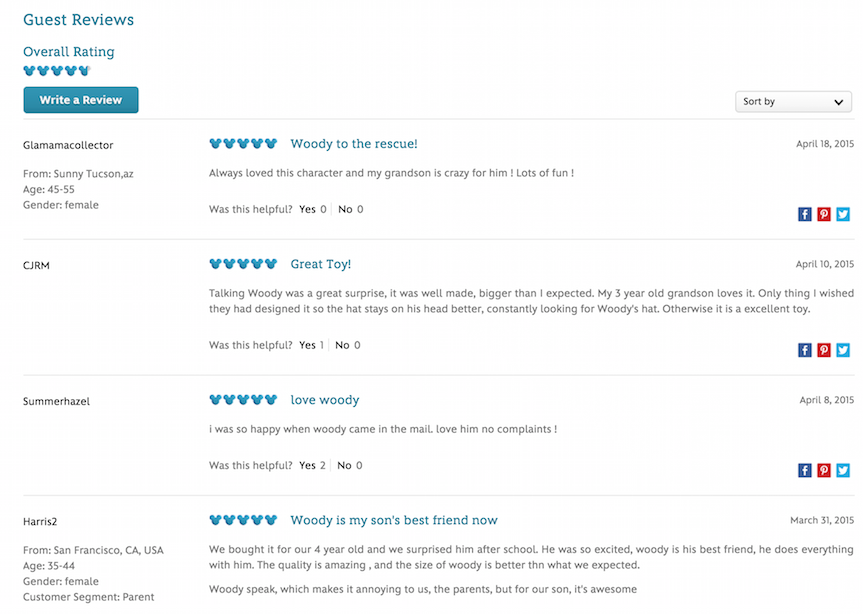Click No on the love woody review

click(x=344, y=464)
